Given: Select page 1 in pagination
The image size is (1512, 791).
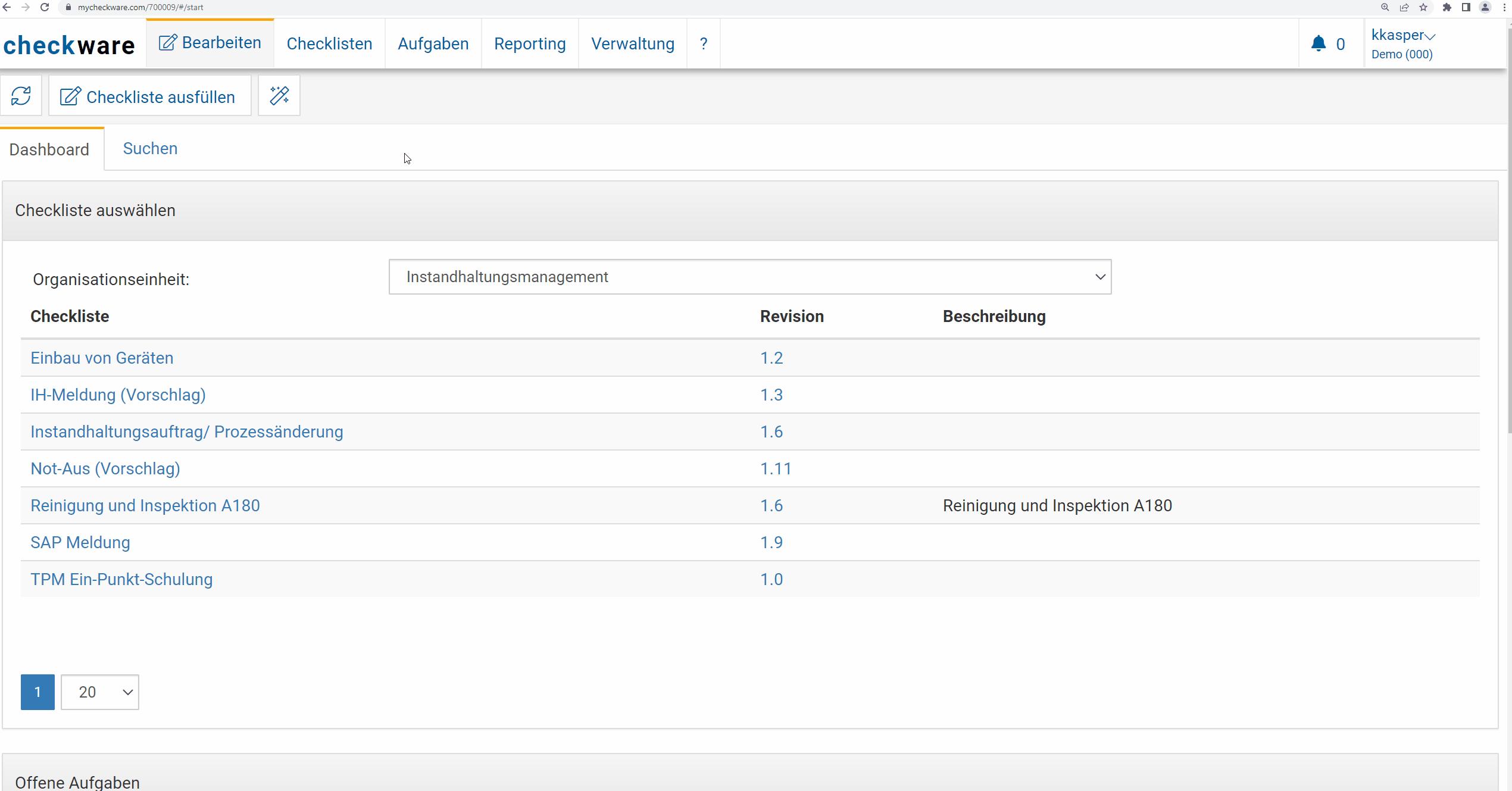Looking at the screenshot, I should pos(38,692).
